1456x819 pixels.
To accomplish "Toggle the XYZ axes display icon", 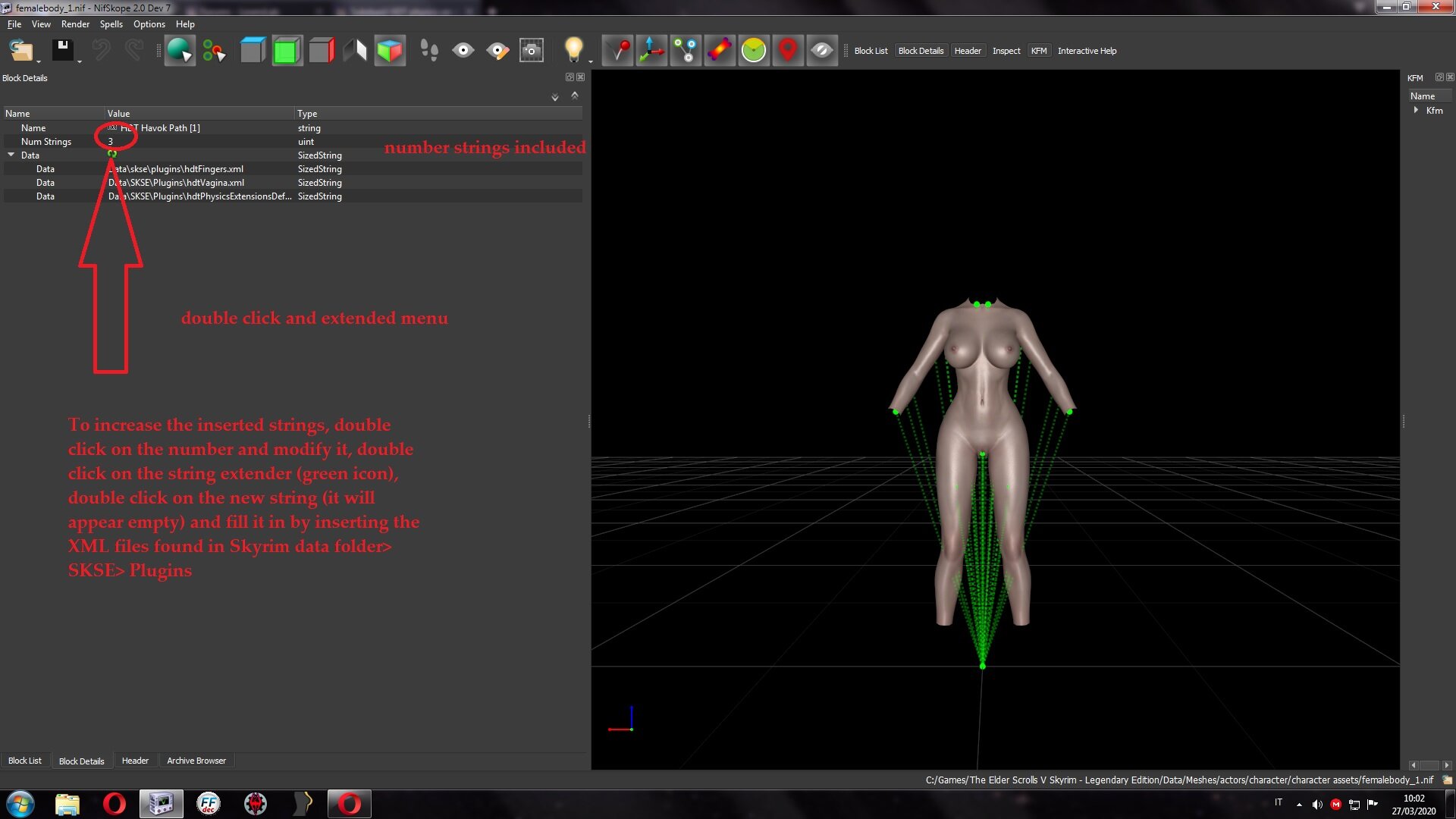I will coord(651,51).
